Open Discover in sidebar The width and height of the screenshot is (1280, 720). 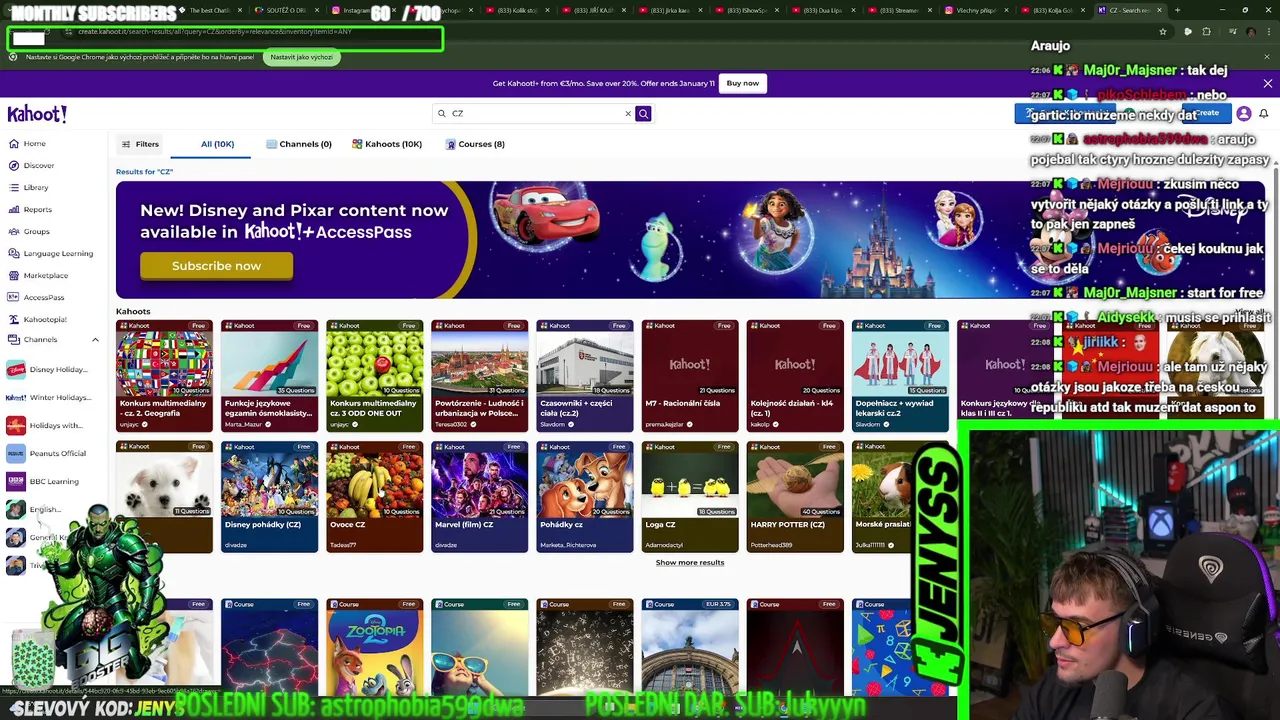pyautogui.click(x=38, y=165)
